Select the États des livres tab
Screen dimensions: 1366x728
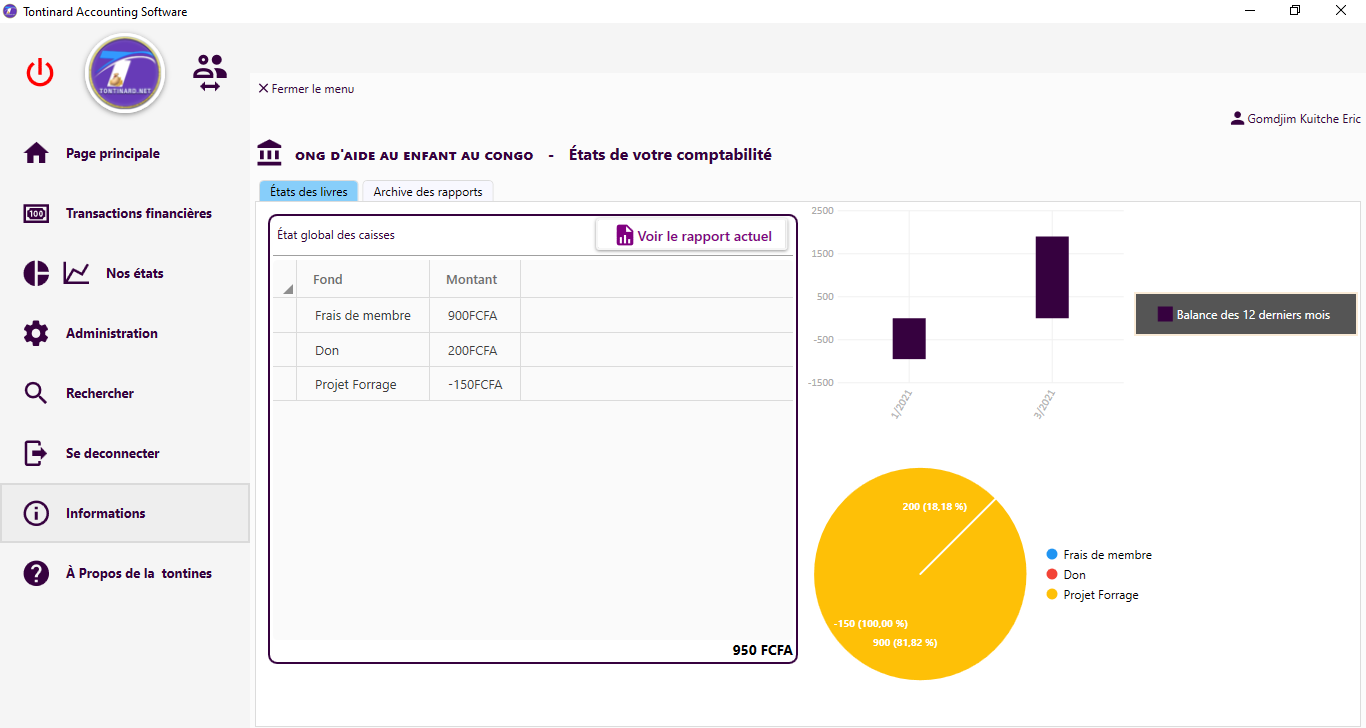(309, 191)
